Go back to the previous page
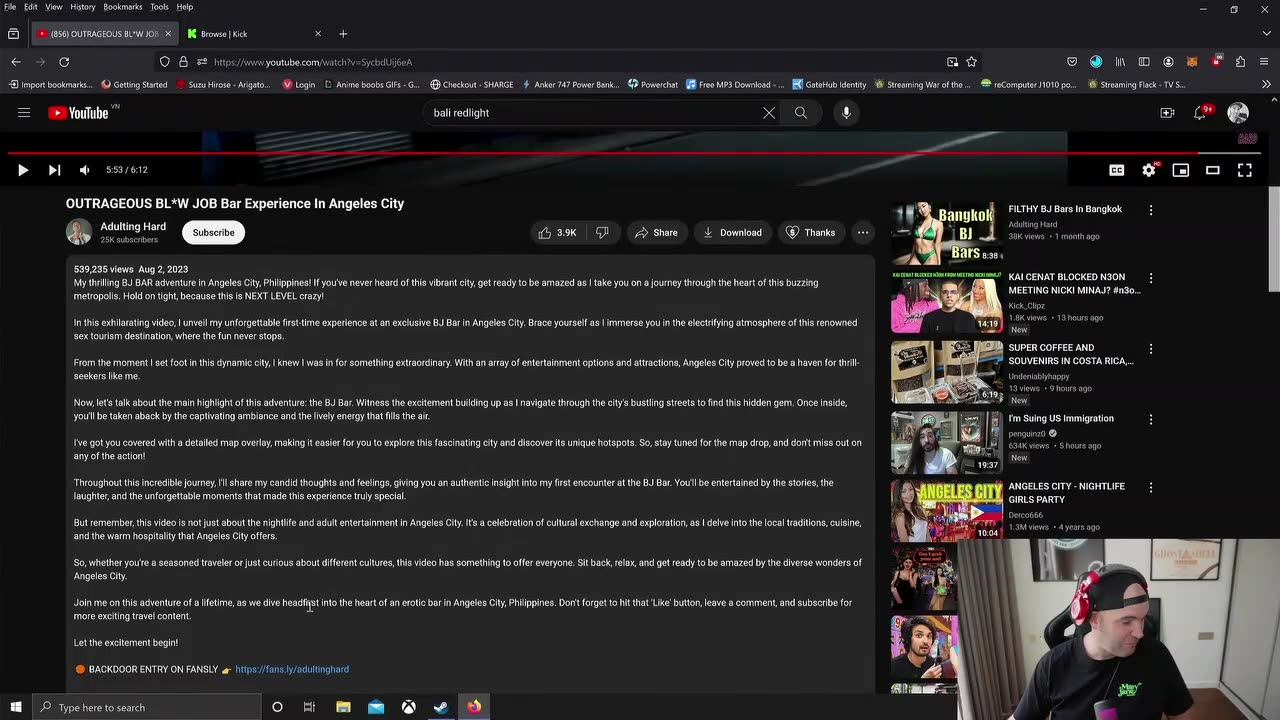This screenshot has width=1280, height=720. (16, 62)
